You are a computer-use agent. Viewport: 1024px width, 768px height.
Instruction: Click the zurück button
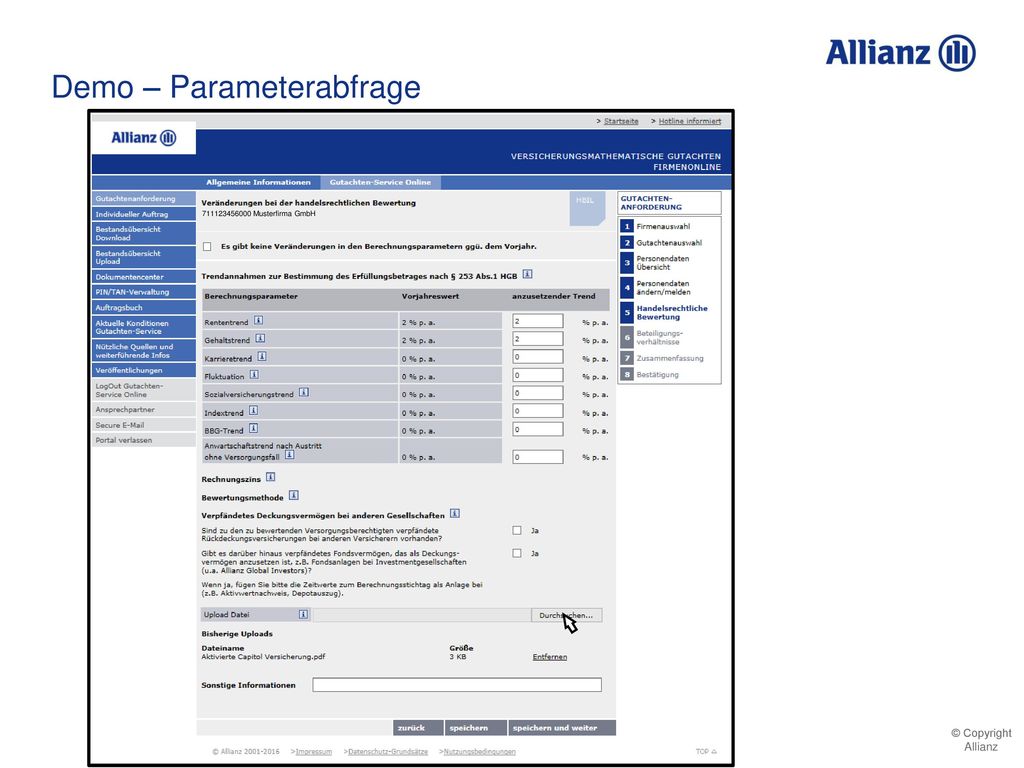[417, 728]
